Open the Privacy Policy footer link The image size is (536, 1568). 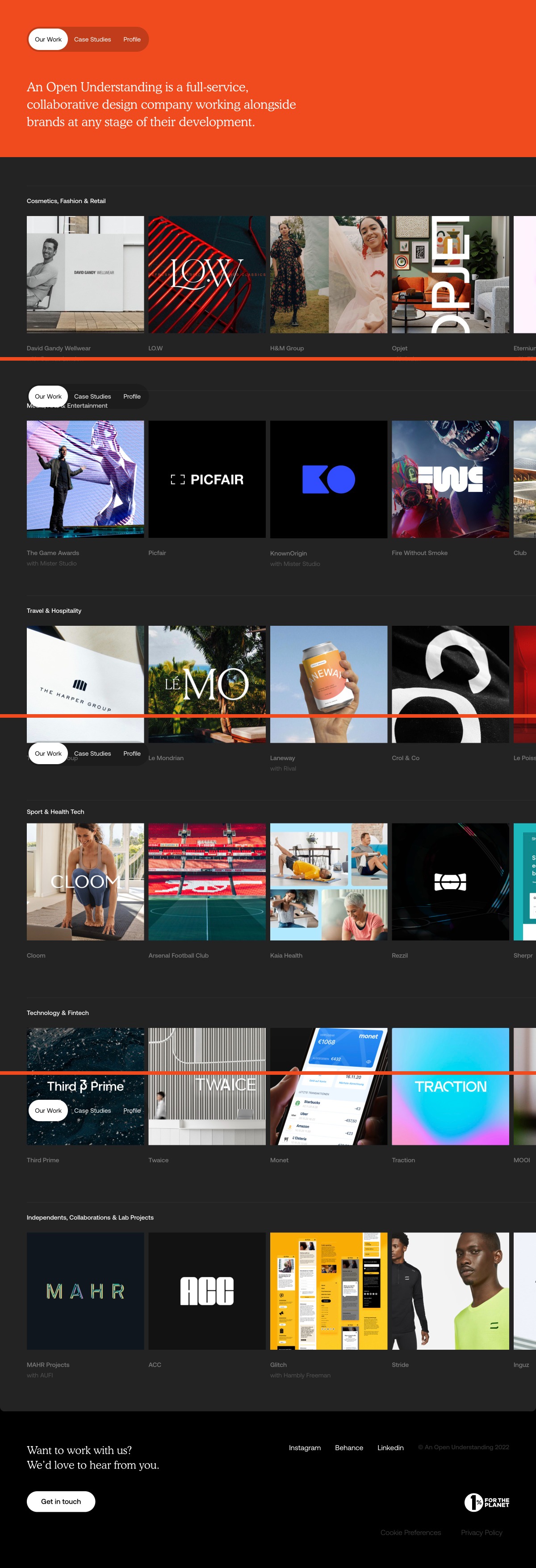(482, 1533)
